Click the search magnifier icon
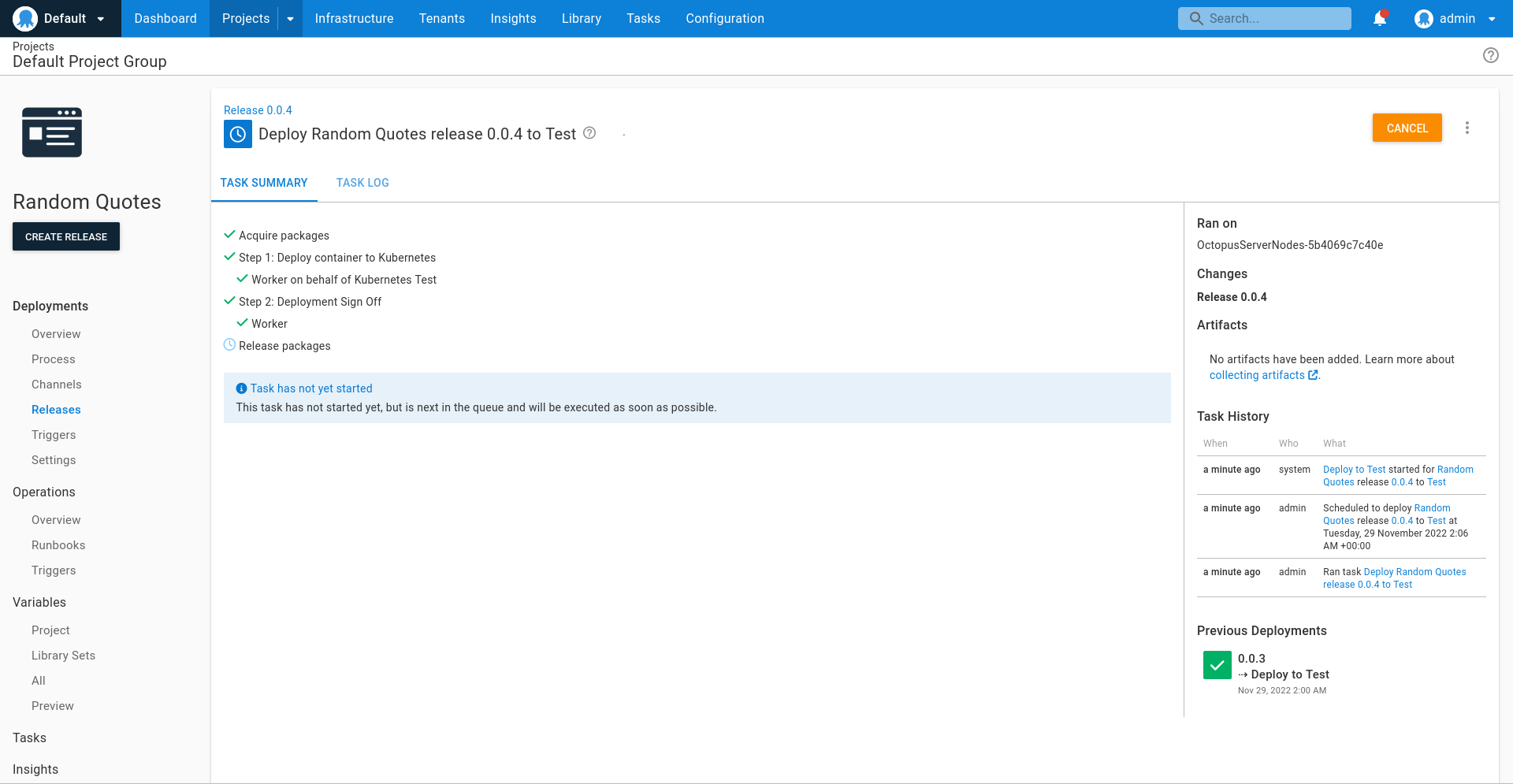 point(1196,18)
